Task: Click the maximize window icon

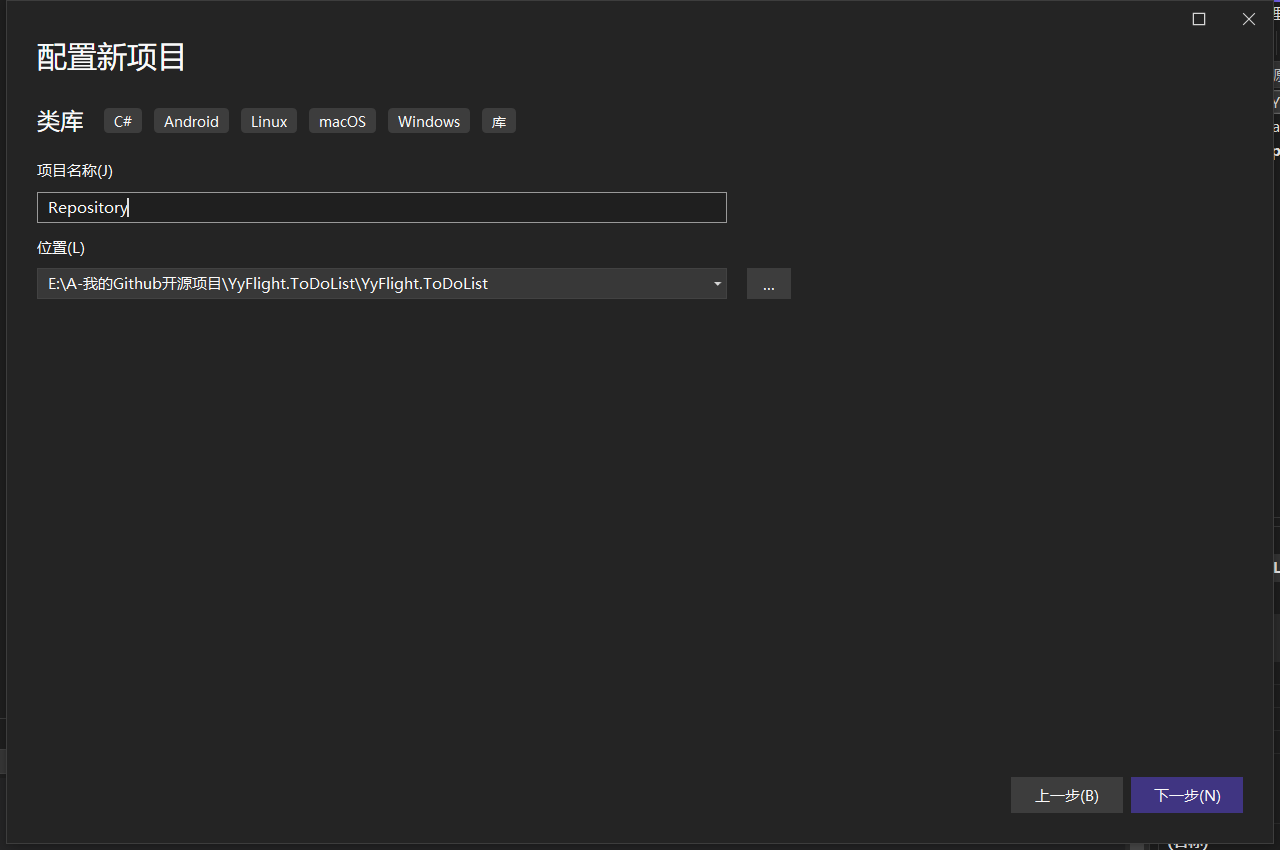Action: point(1199,19)
